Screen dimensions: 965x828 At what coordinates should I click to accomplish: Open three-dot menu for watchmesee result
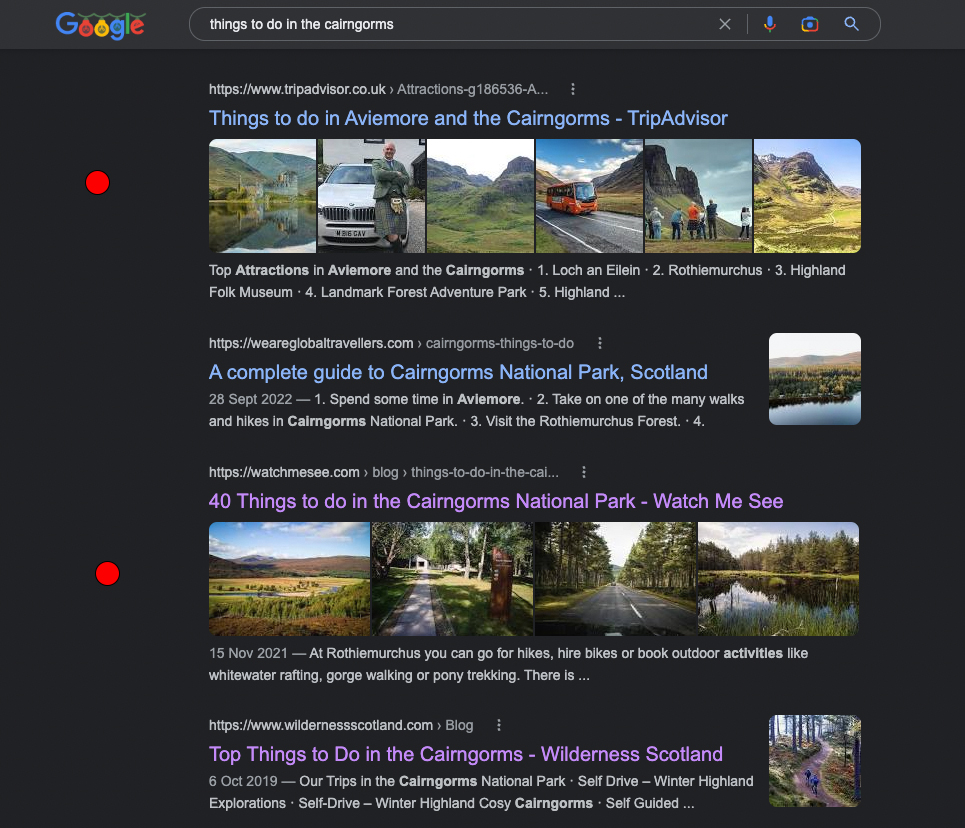[584, 472]
